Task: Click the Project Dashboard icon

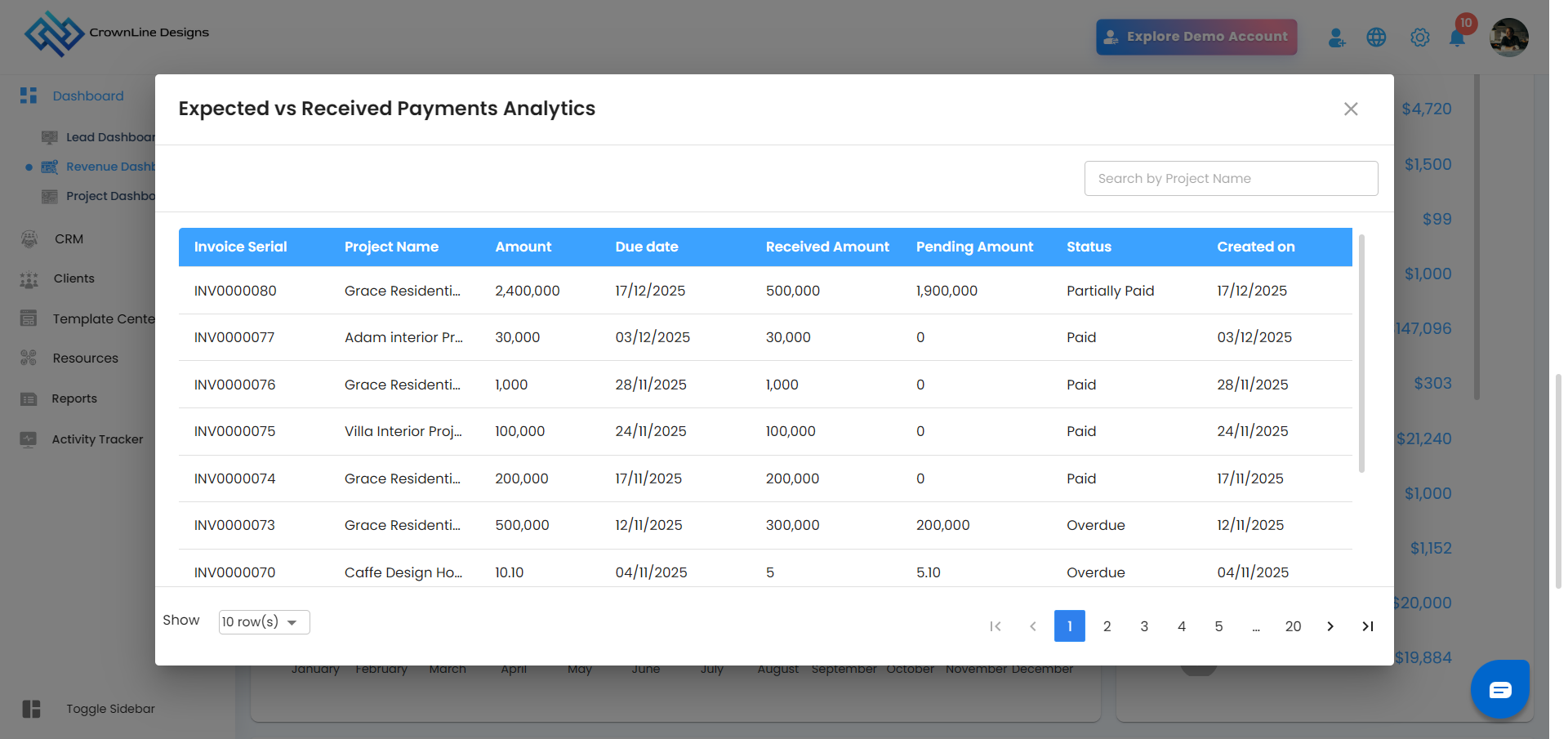Action: 50,196
